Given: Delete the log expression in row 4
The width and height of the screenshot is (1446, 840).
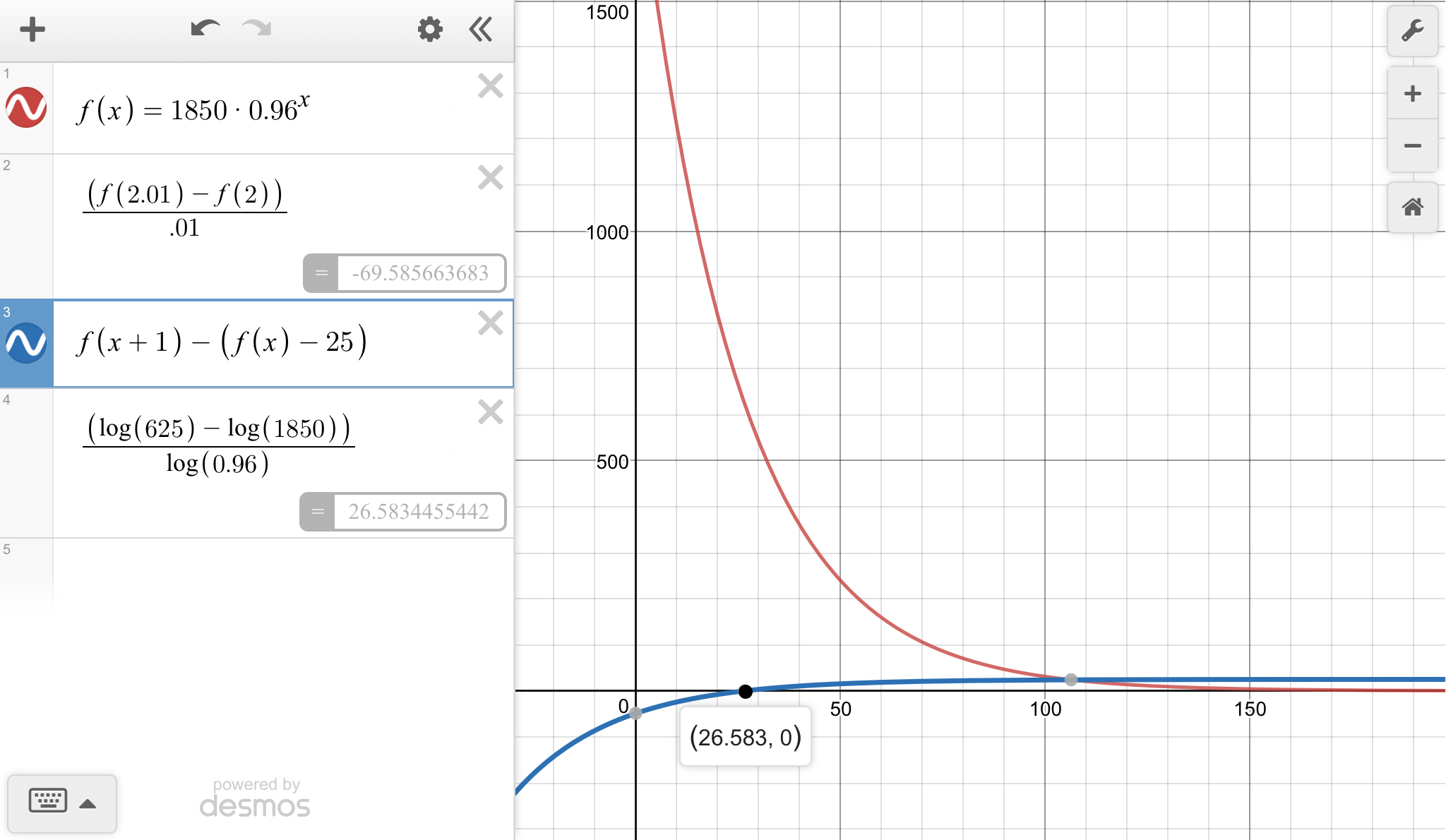Looking at the screenshot, I should (490, 412).
